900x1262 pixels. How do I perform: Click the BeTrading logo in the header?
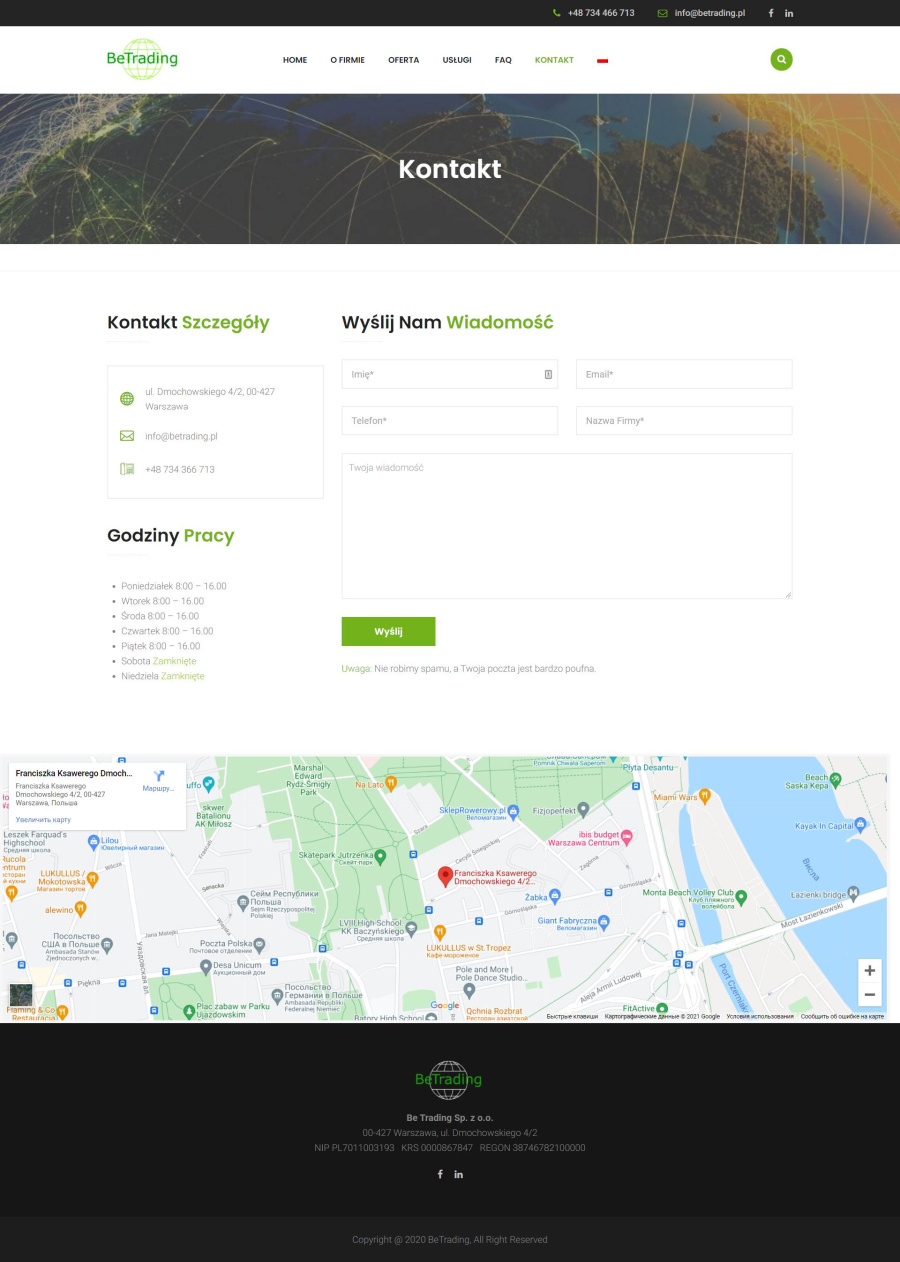click(142, 59)
